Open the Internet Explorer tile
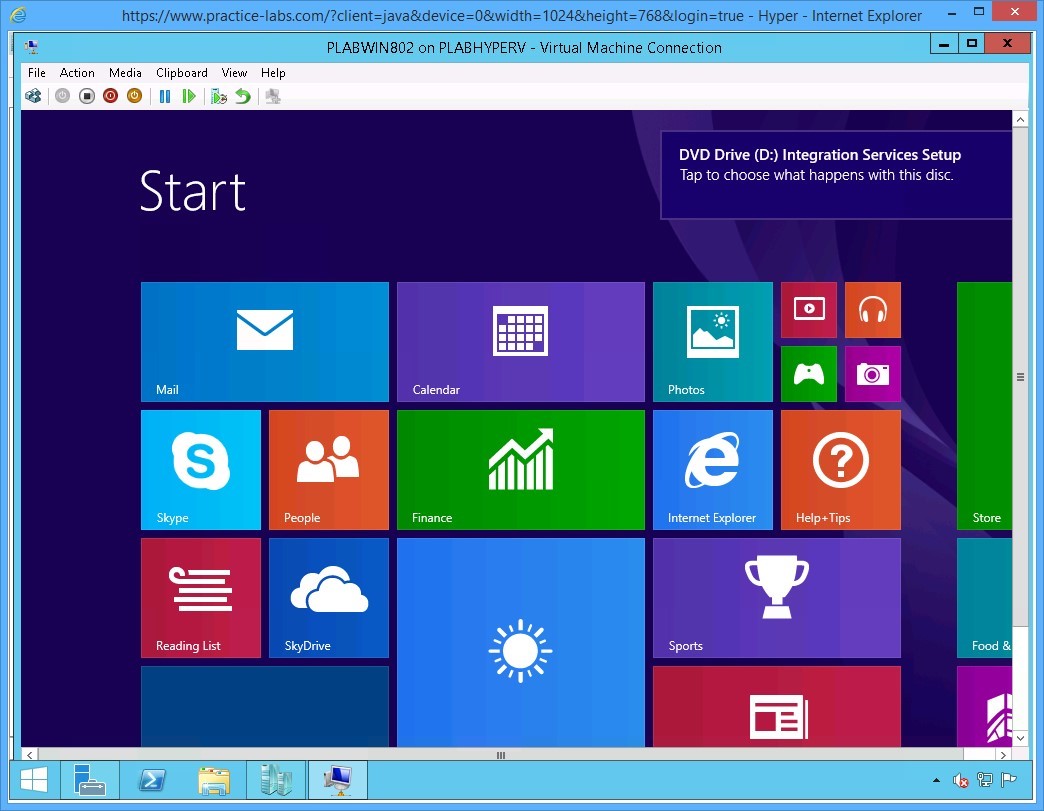This screenshot has height=811, width=1044. pos(712,469)
